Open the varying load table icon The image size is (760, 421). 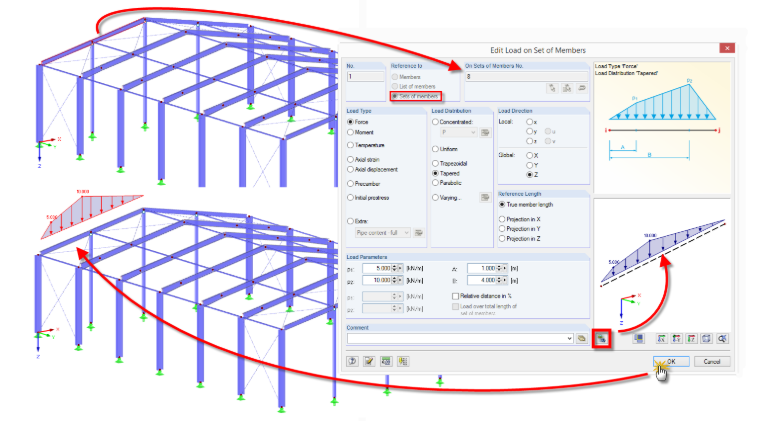coord(485,197)
